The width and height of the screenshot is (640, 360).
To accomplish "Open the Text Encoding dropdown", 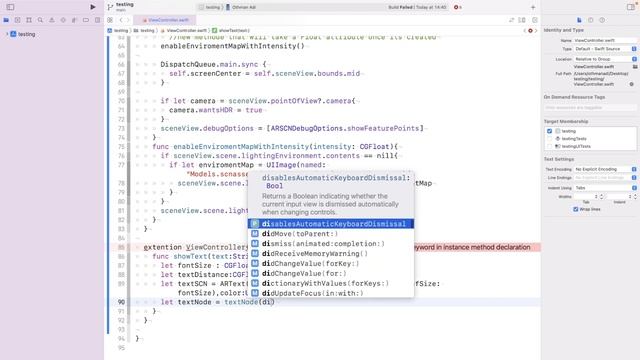I will (x=605, y=169).
